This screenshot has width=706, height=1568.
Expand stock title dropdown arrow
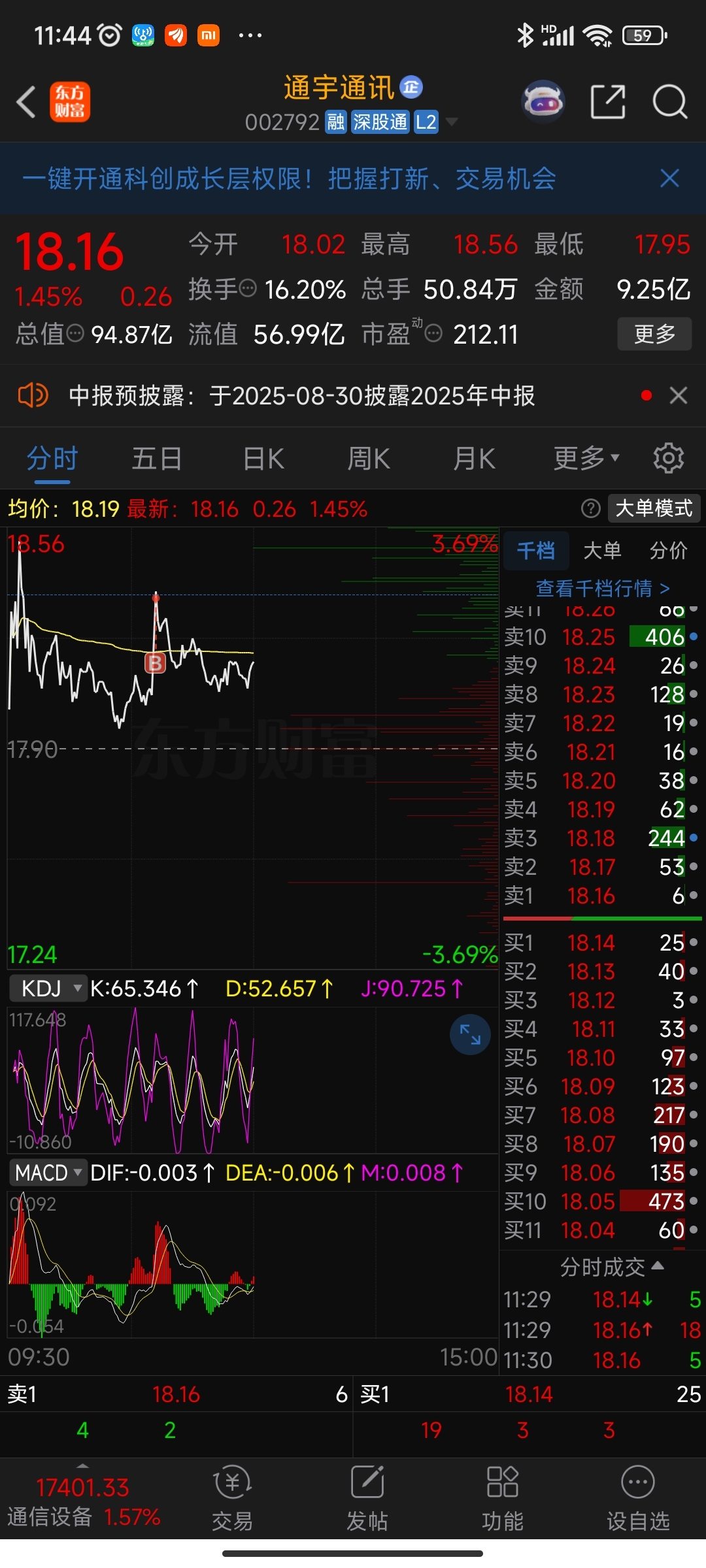[451, 122]
